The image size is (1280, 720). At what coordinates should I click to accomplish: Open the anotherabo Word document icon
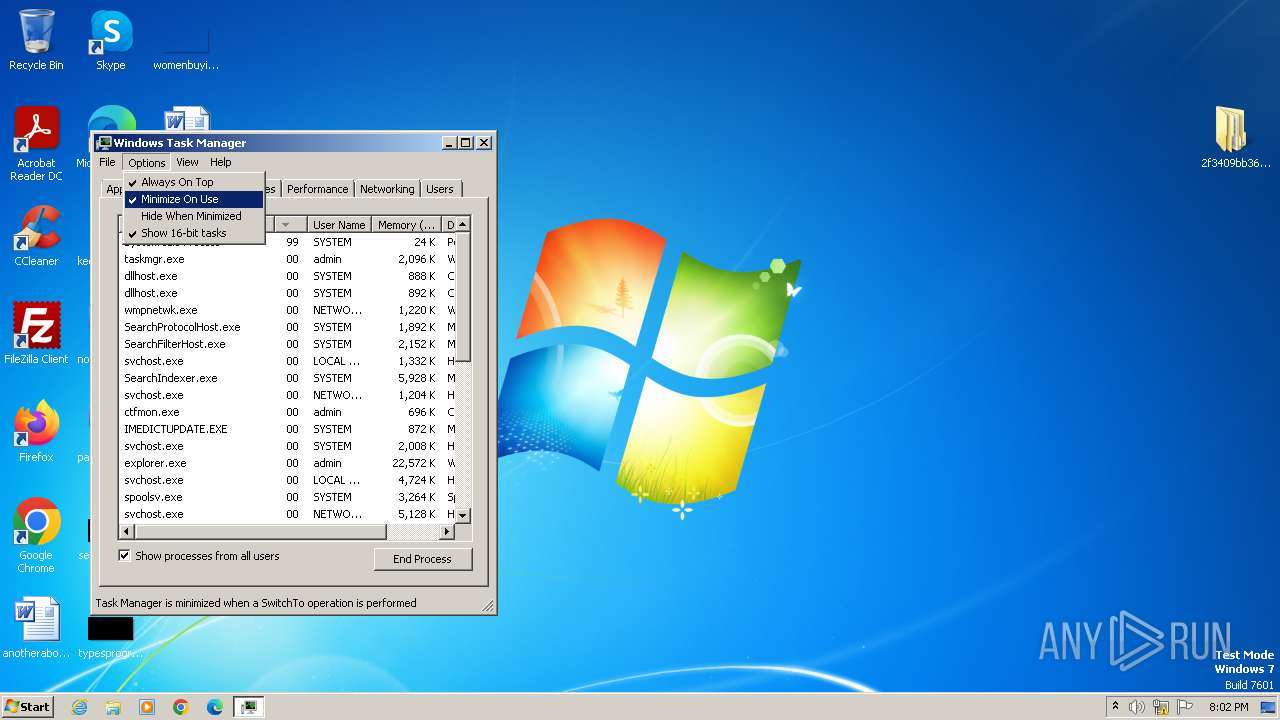pyautogui.click(x=36, y=628)
